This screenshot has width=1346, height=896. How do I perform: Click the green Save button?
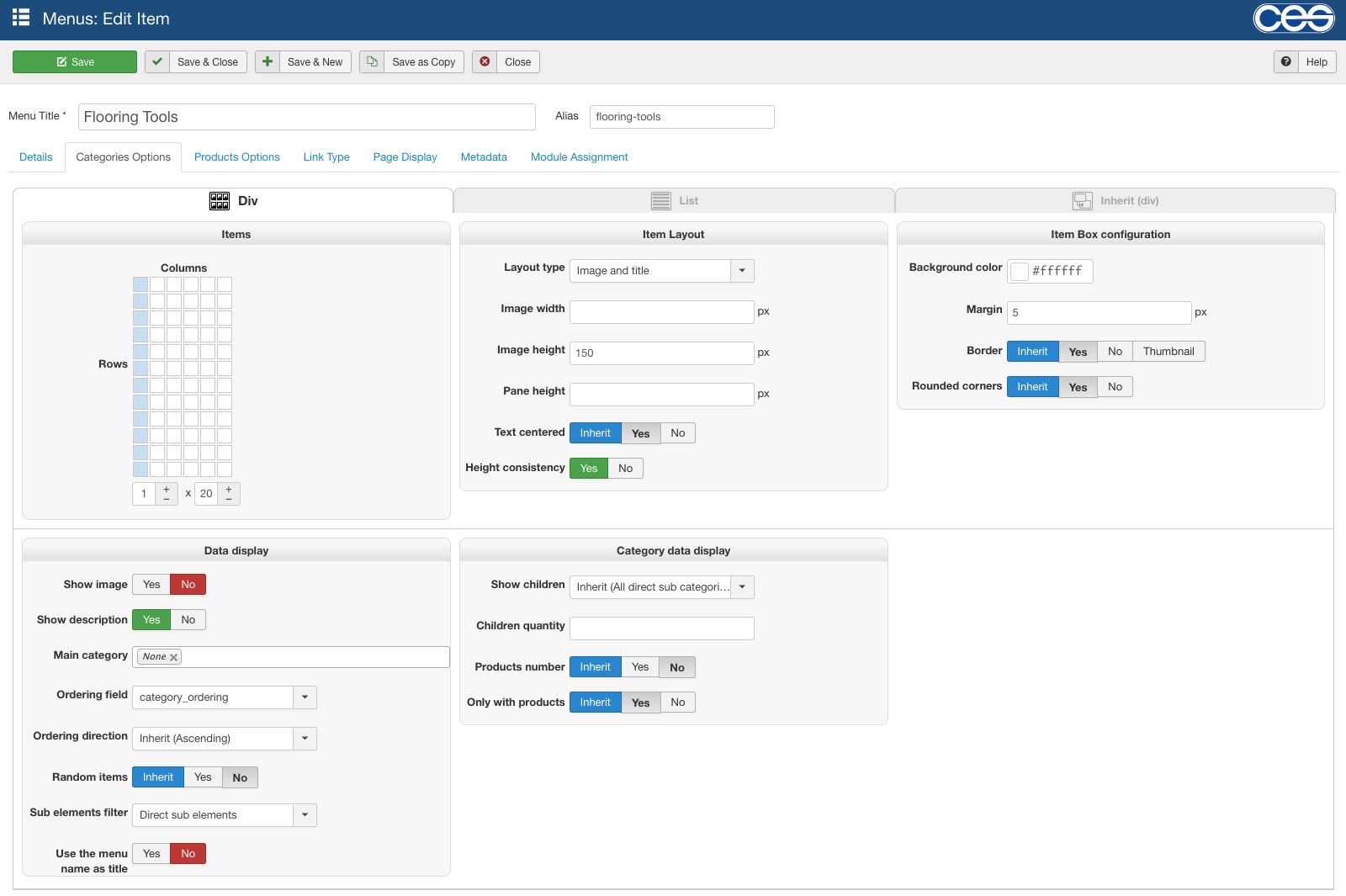(x=75, y=61)
